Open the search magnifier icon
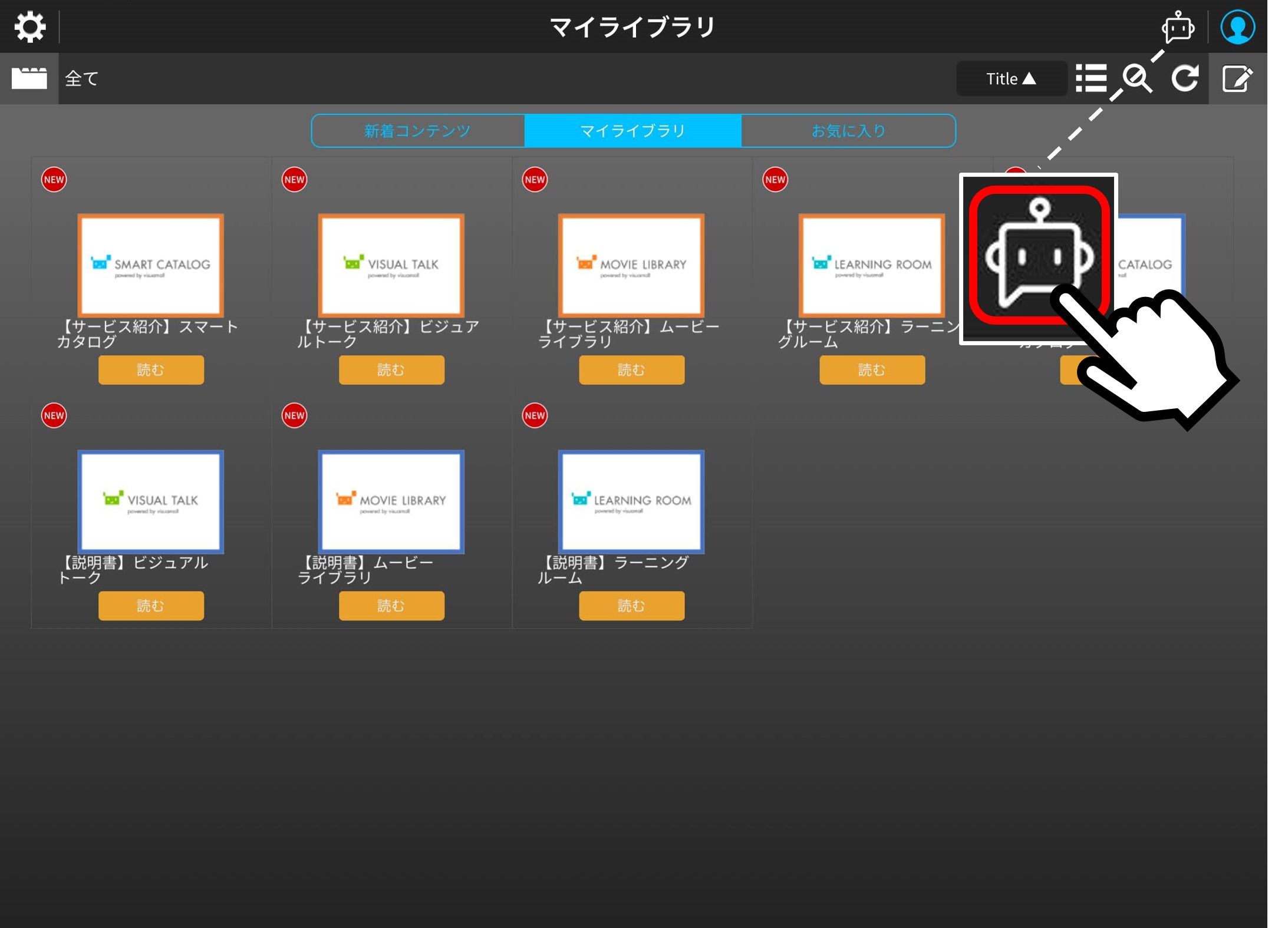Viewport: 1288px width, 928px height. coord(1137,78)
